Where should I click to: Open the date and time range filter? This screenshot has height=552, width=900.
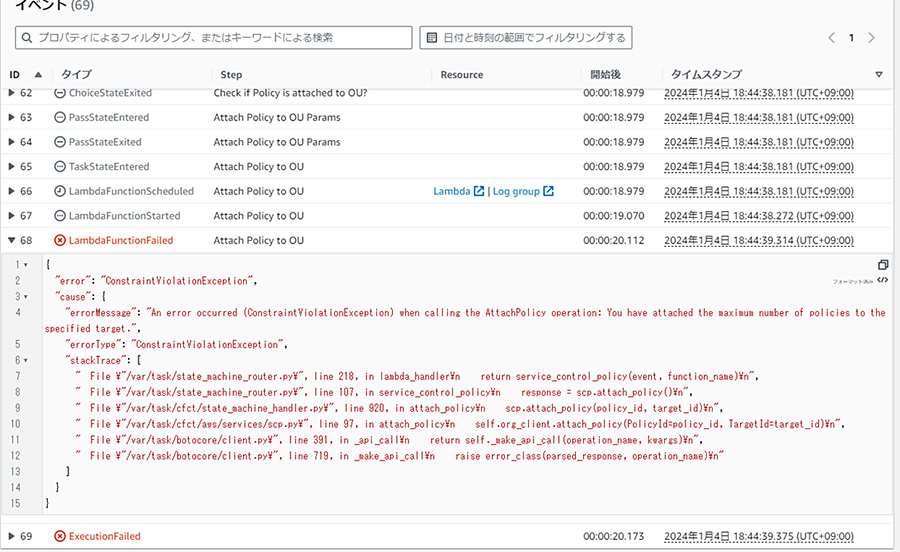pyautogui.click(x=526, y=38)
